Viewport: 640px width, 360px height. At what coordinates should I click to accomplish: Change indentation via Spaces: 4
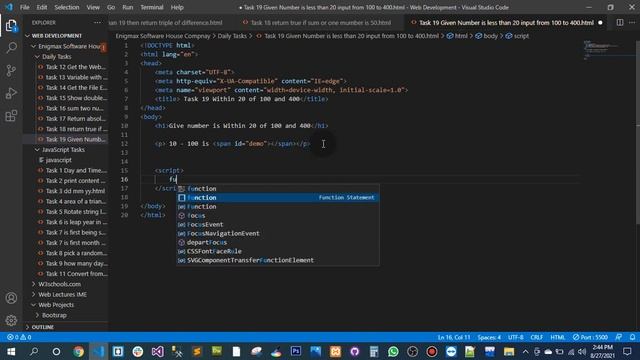(489, 337)
